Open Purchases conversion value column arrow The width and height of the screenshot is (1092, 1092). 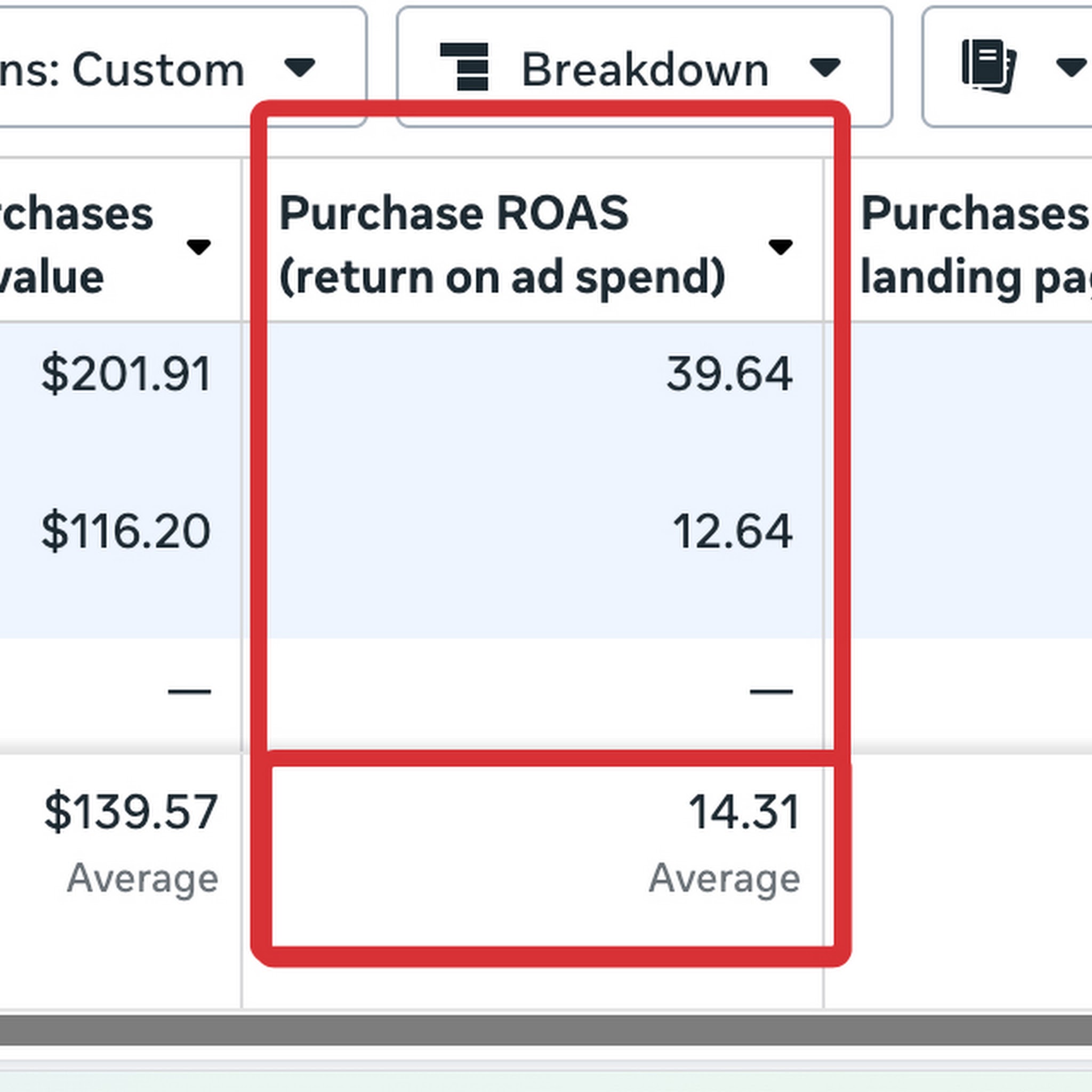(x=198, y=247)
